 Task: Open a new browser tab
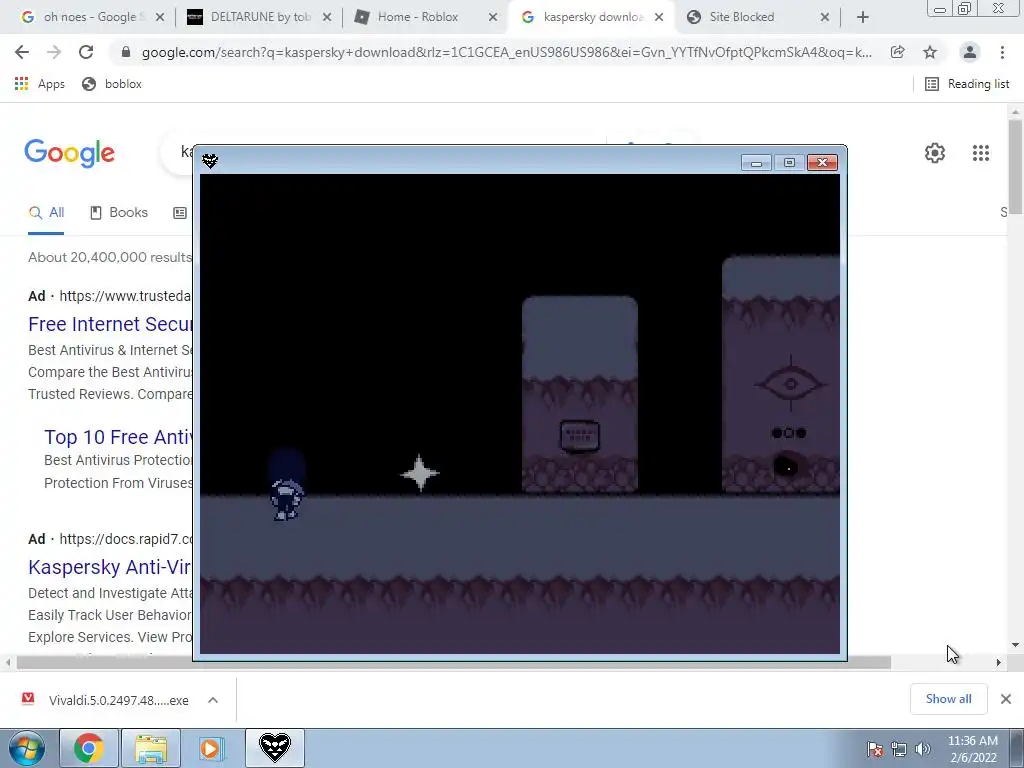863,17
